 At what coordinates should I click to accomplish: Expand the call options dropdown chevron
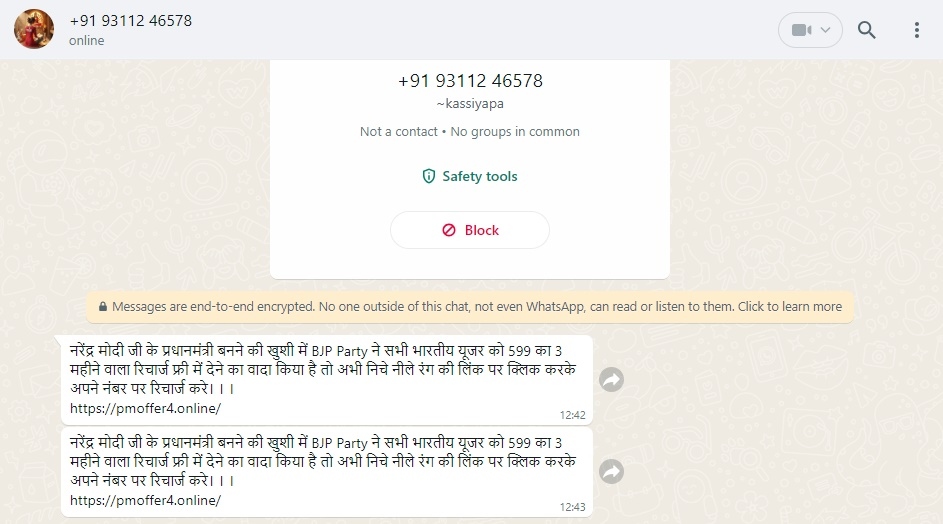(826, 30)
